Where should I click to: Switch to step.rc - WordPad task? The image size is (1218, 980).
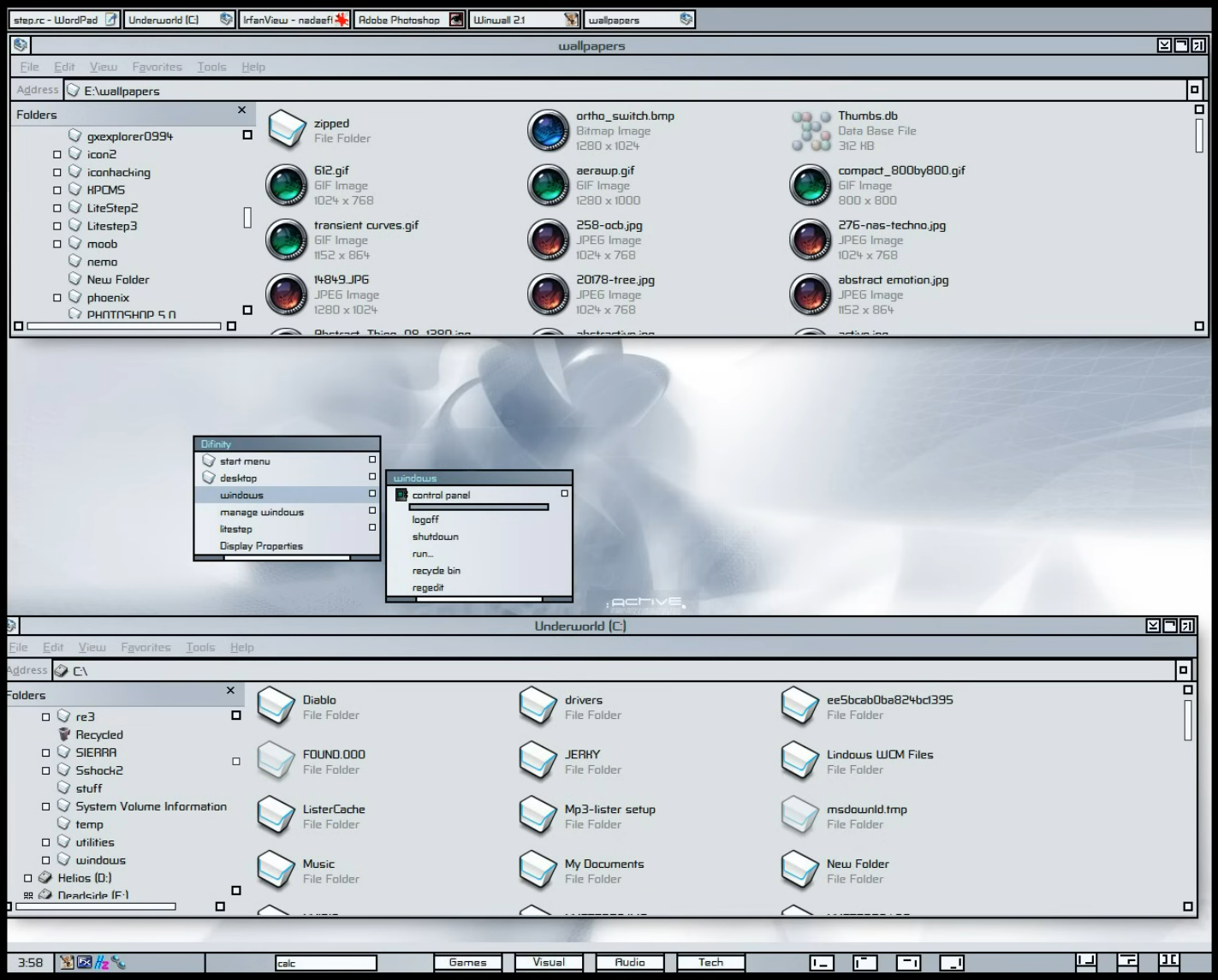coord(65,20)
